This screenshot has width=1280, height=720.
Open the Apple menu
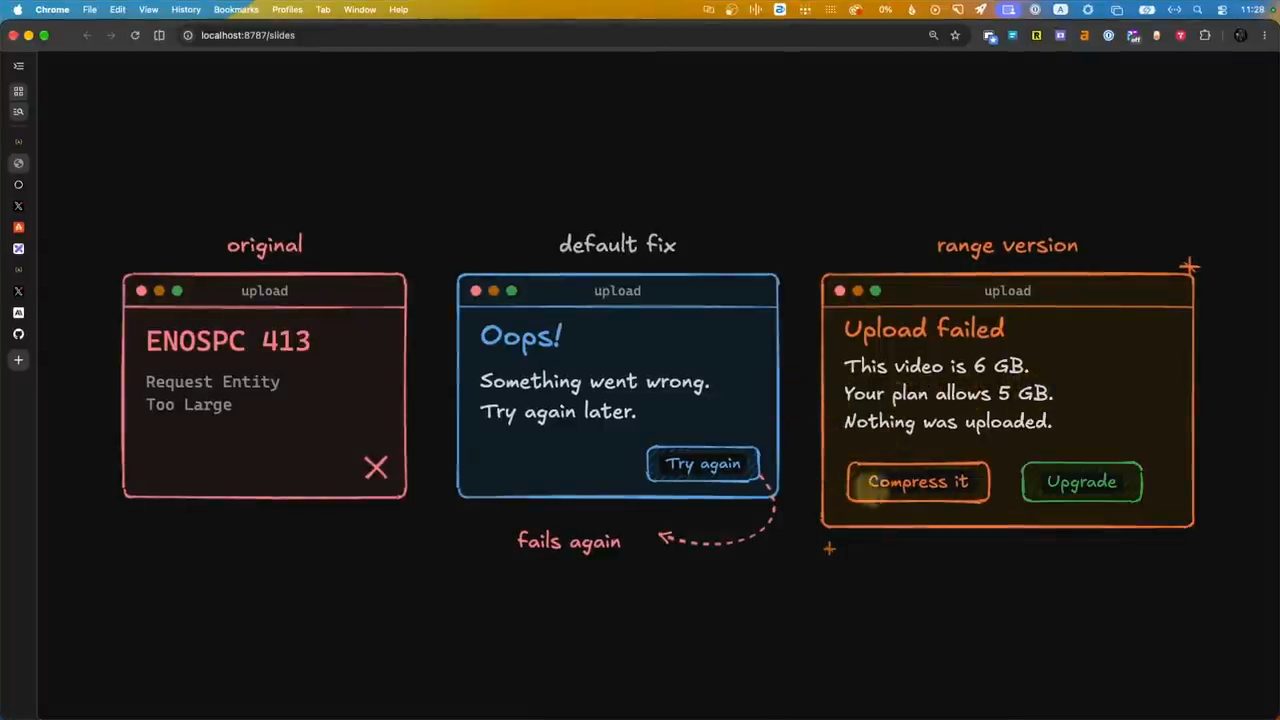pyautogui.click(x=17, y=9)
